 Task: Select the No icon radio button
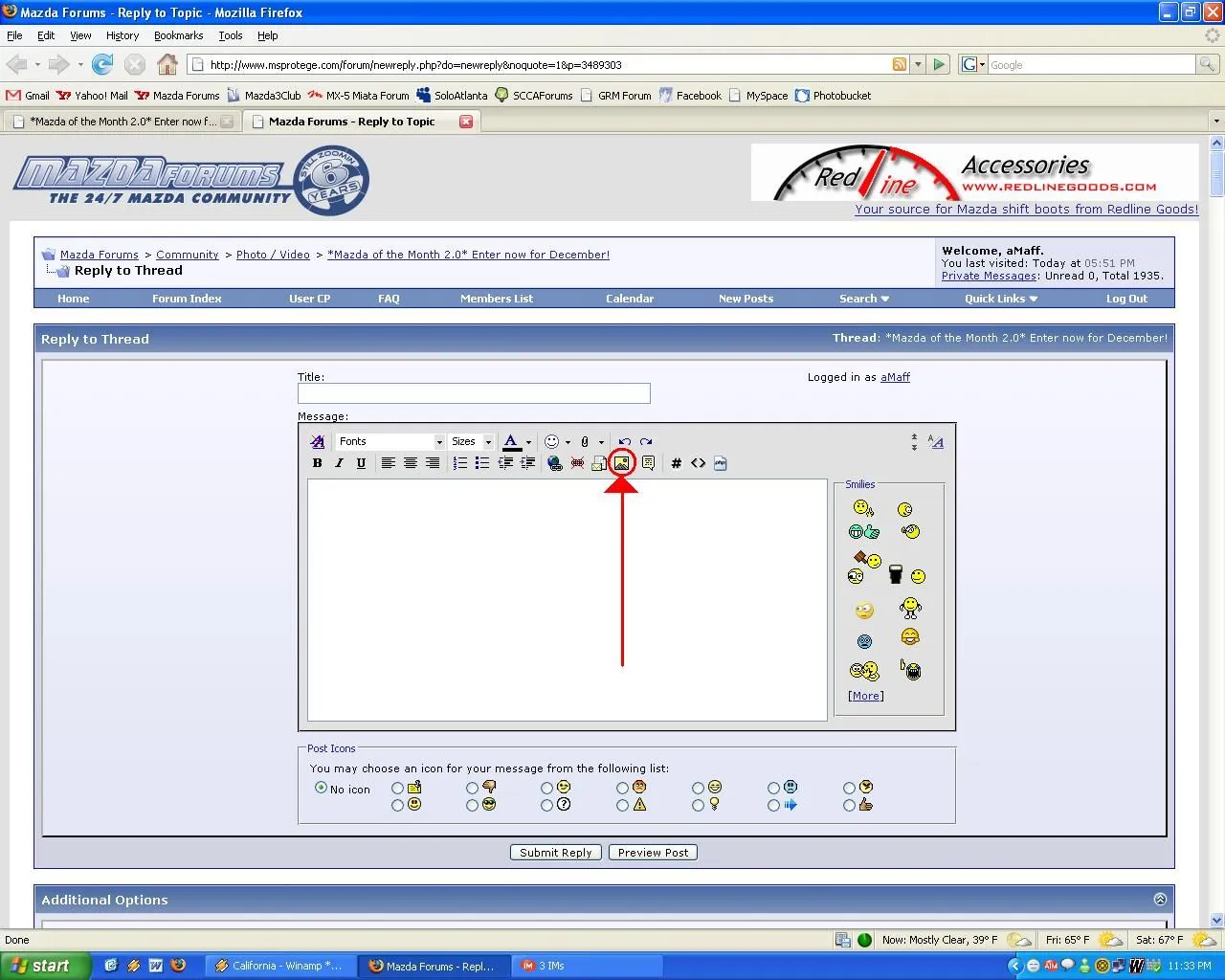(321, 788)
